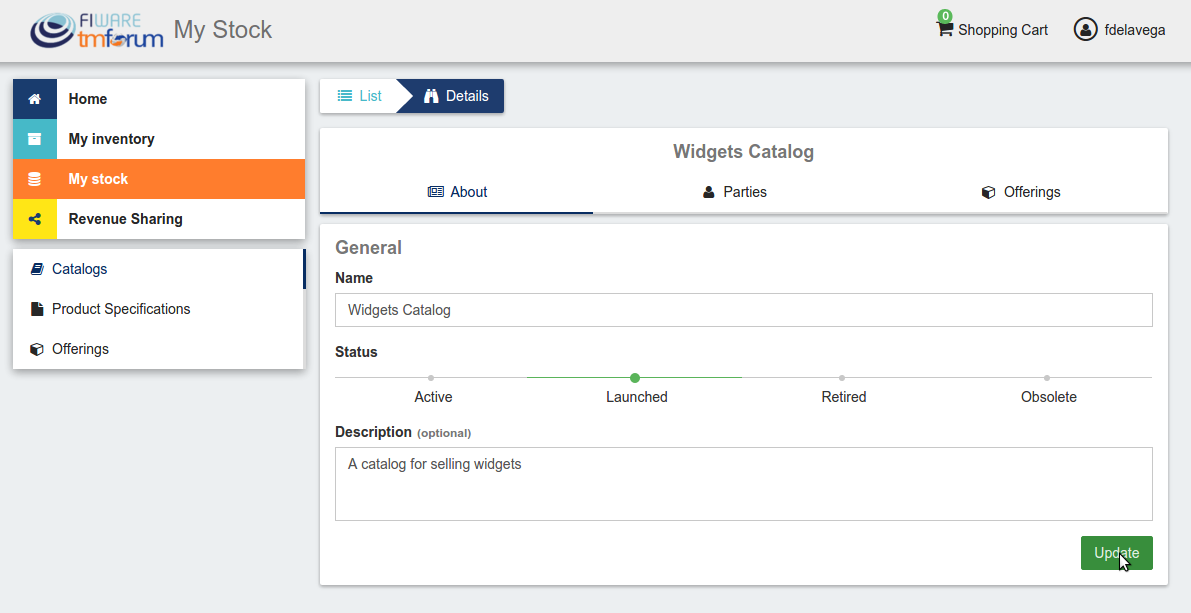
Task: Click the fdelavega user avatar icon
Action: [1085, 30]
